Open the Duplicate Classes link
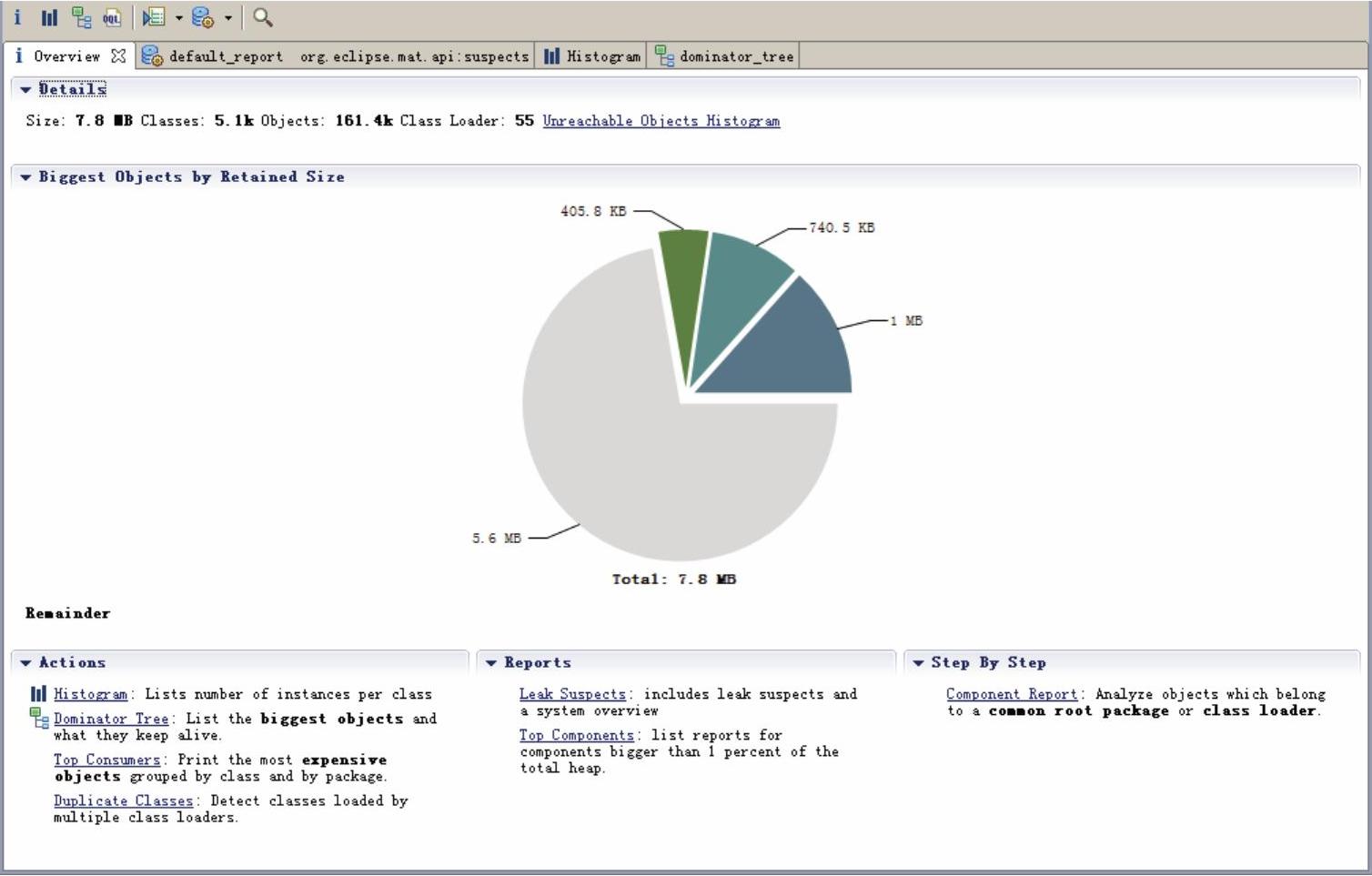 (x=123, y=800)
